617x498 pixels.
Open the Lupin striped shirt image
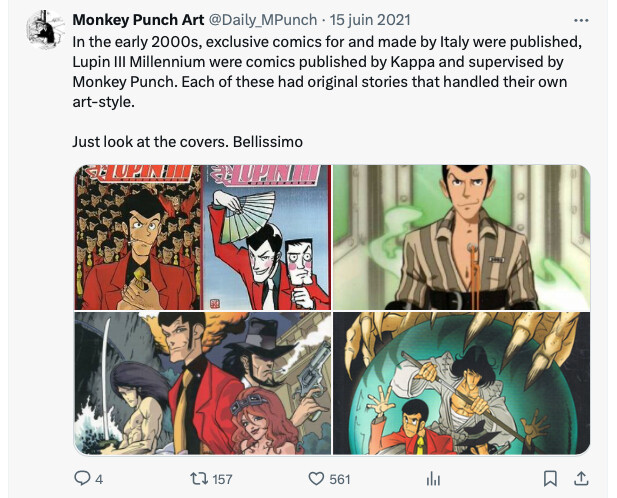tap(461, 237)
